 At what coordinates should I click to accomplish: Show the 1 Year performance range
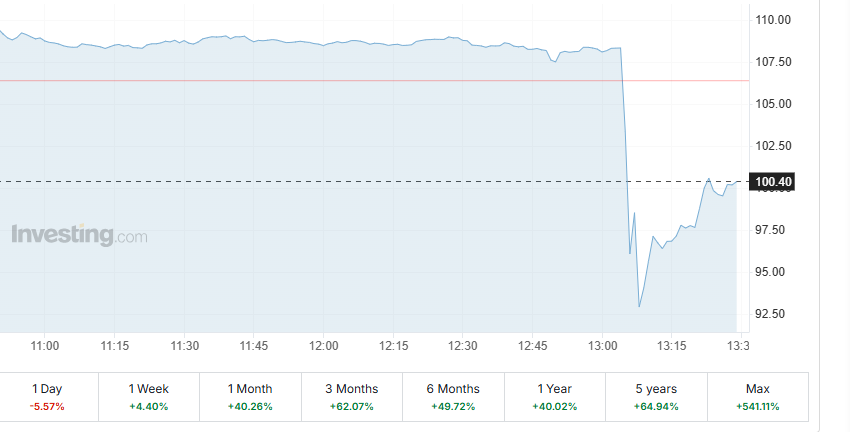[555, 397]
